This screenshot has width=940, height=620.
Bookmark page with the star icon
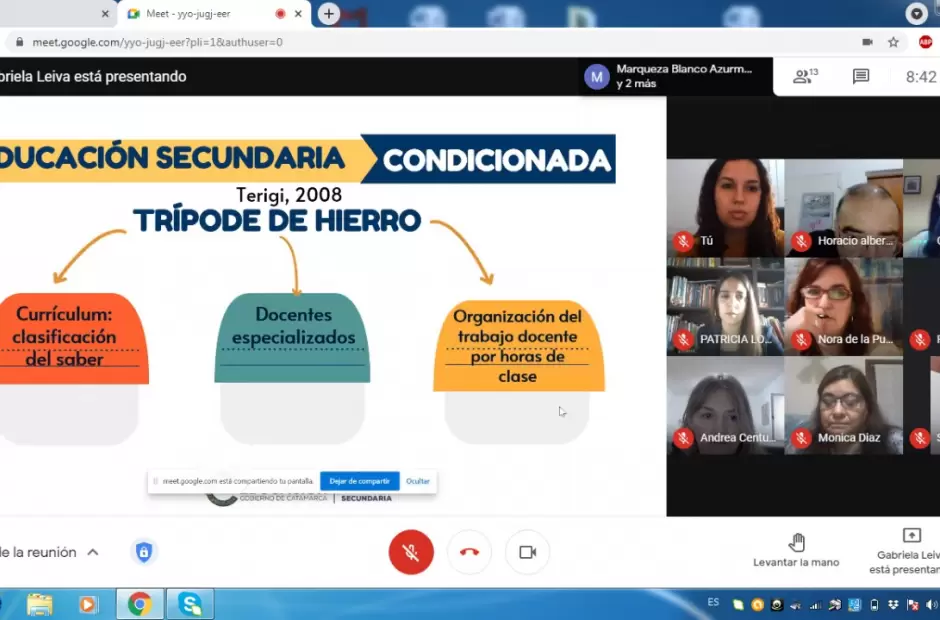(893, 42)
